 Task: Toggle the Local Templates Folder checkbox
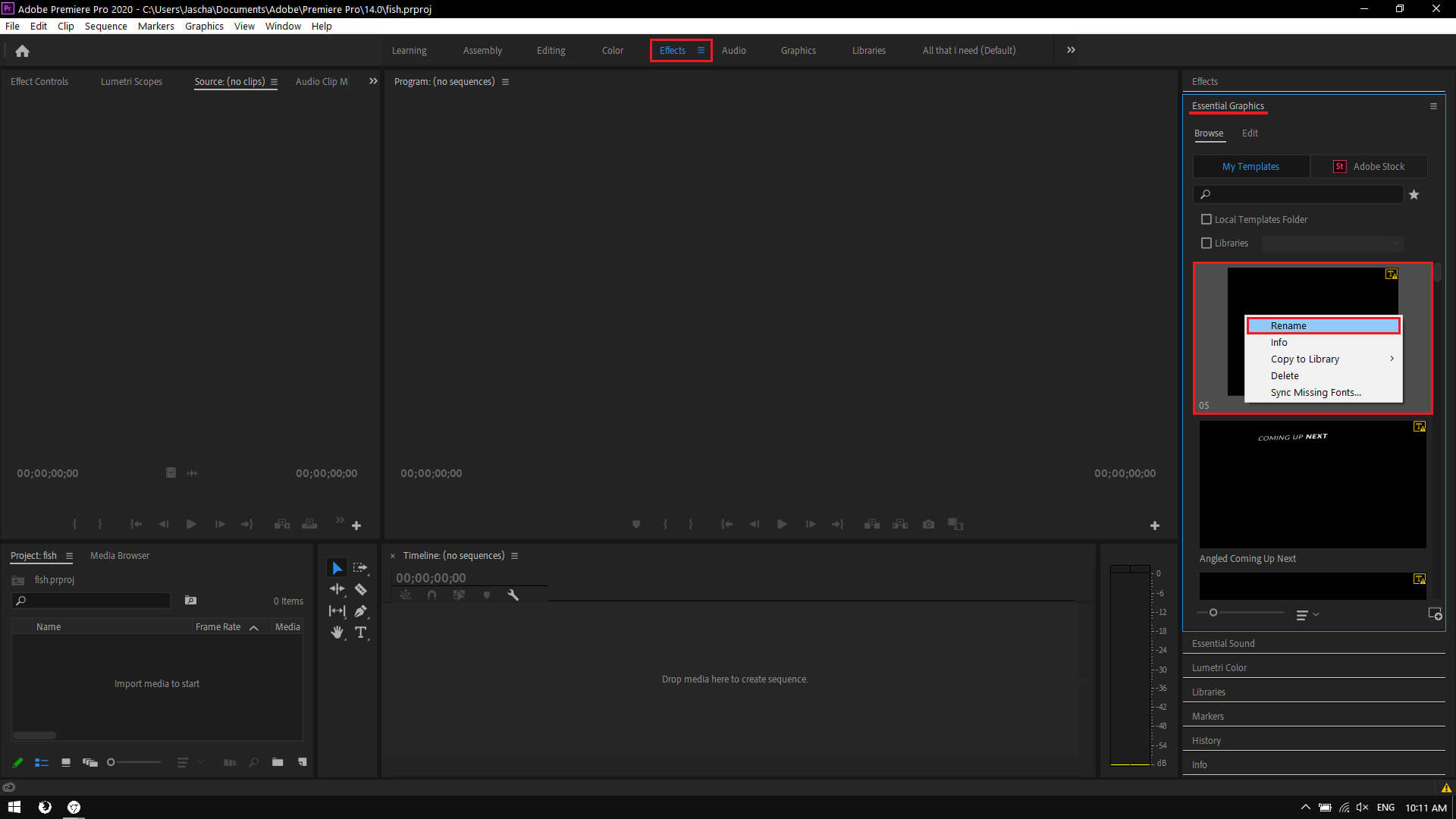pyautogui.click(x=1206, y=219)
